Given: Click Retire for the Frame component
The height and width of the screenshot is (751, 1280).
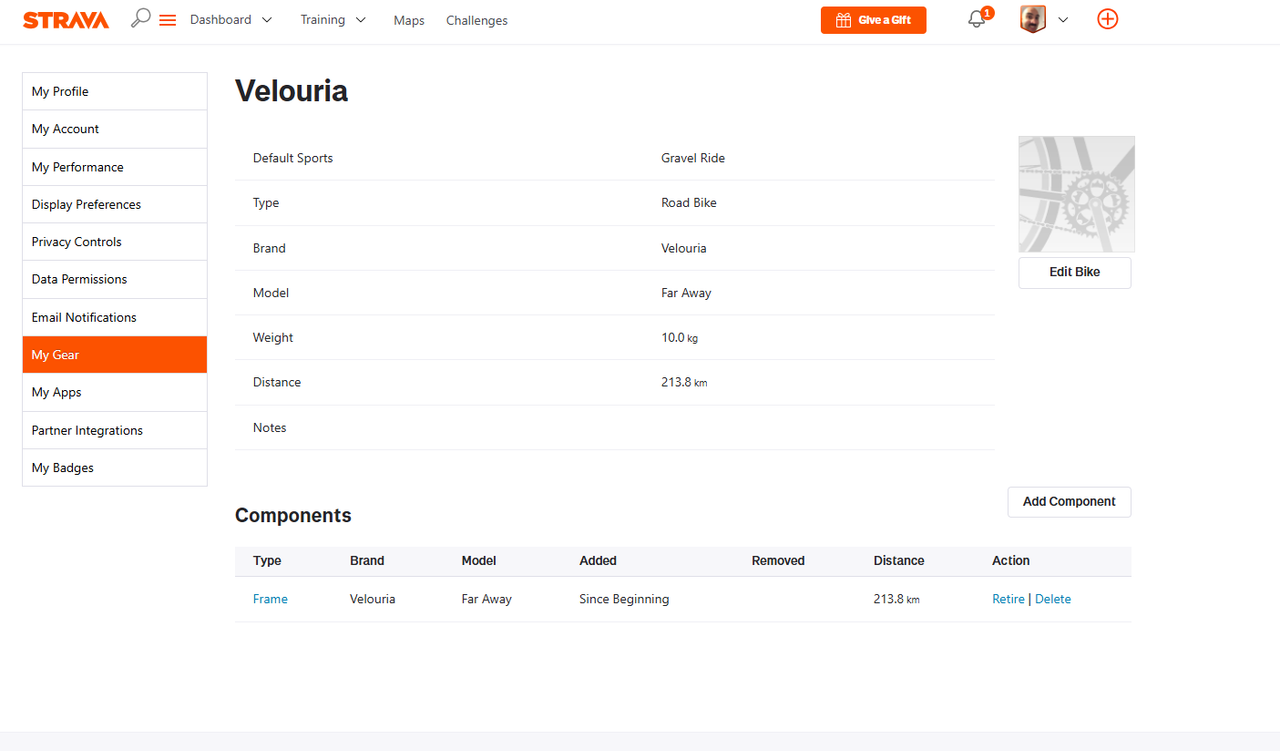Looking at the screenshot, I should pyautogui.click(x=1008, y=599).
